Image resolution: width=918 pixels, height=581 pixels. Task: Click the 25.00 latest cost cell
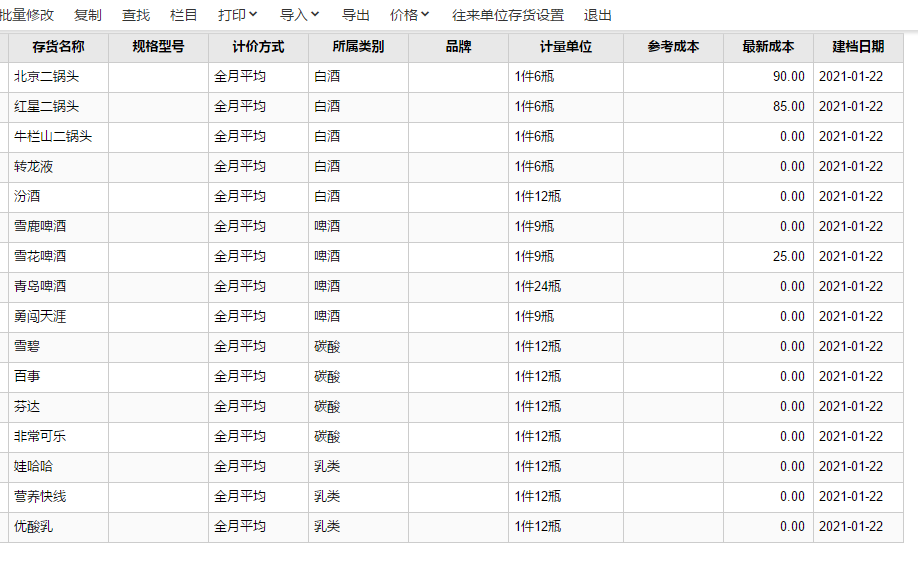tap(768, 257)
